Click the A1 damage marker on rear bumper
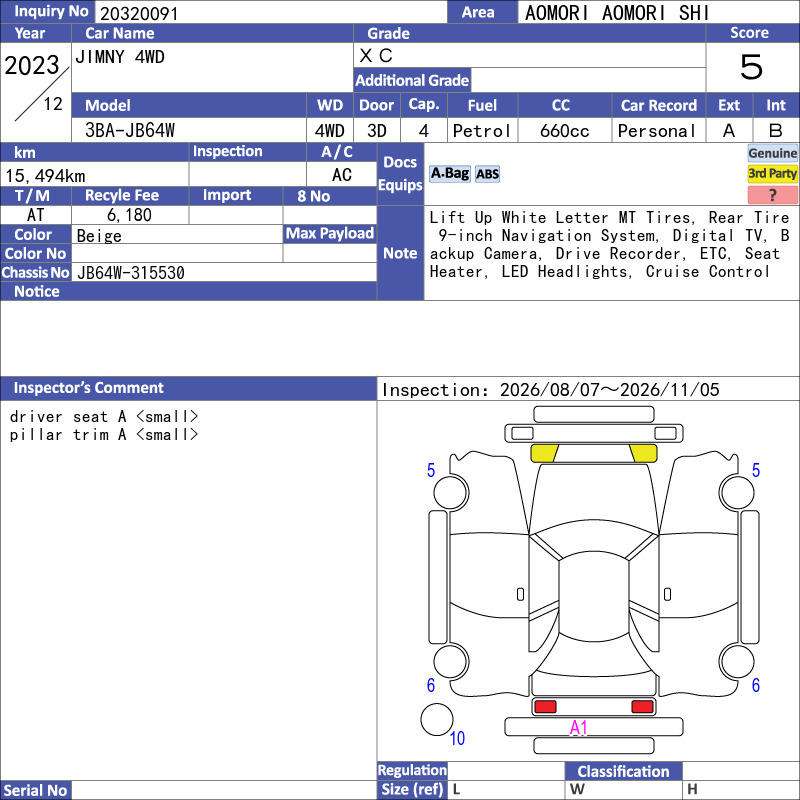800x800 pixels. (x=579, y=728)
